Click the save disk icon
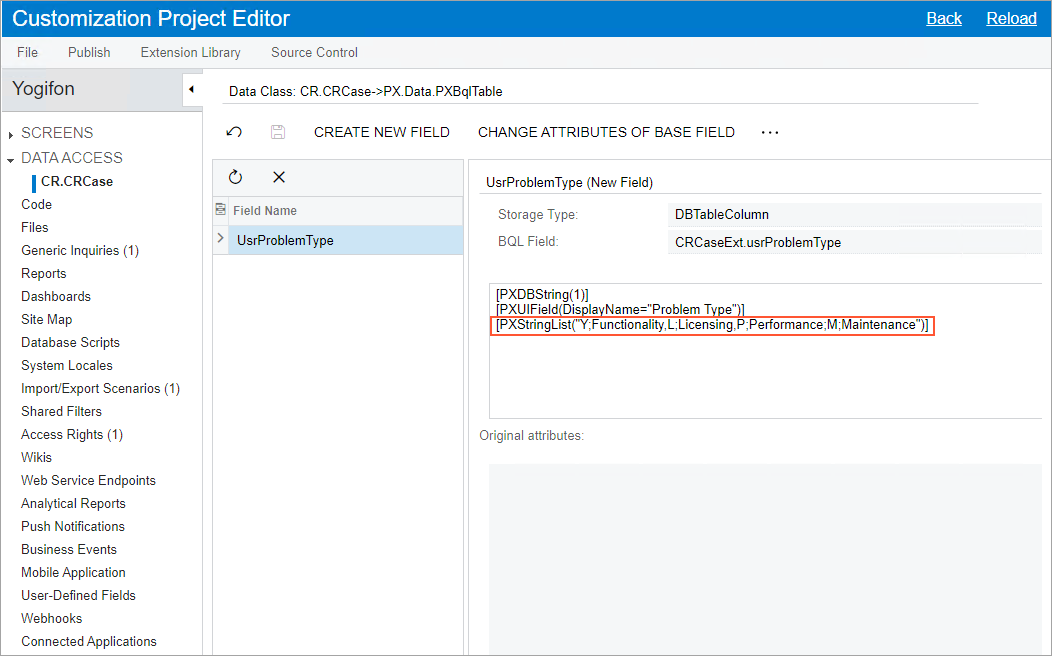The height and width of the screenshot is (656, 1052). point(278,132)
